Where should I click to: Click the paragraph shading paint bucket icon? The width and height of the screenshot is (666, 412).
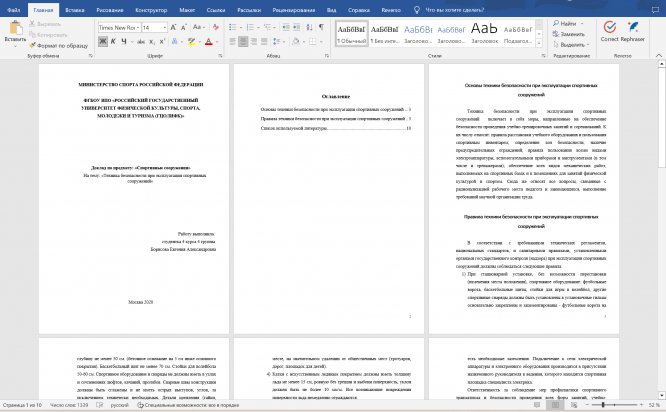tap(296, 42)
